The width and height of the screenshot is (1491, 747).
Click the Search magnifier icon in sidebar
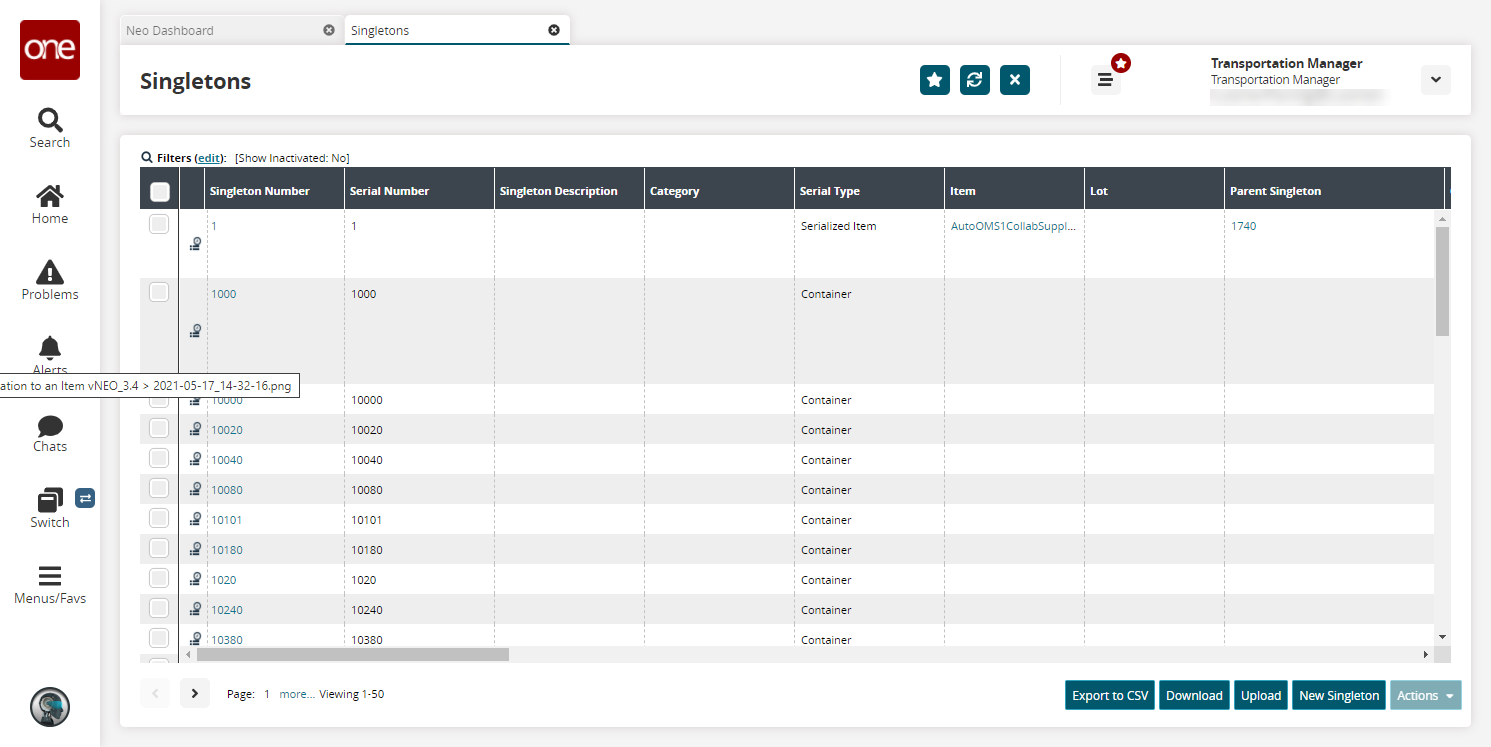click(x=49, y=121)
